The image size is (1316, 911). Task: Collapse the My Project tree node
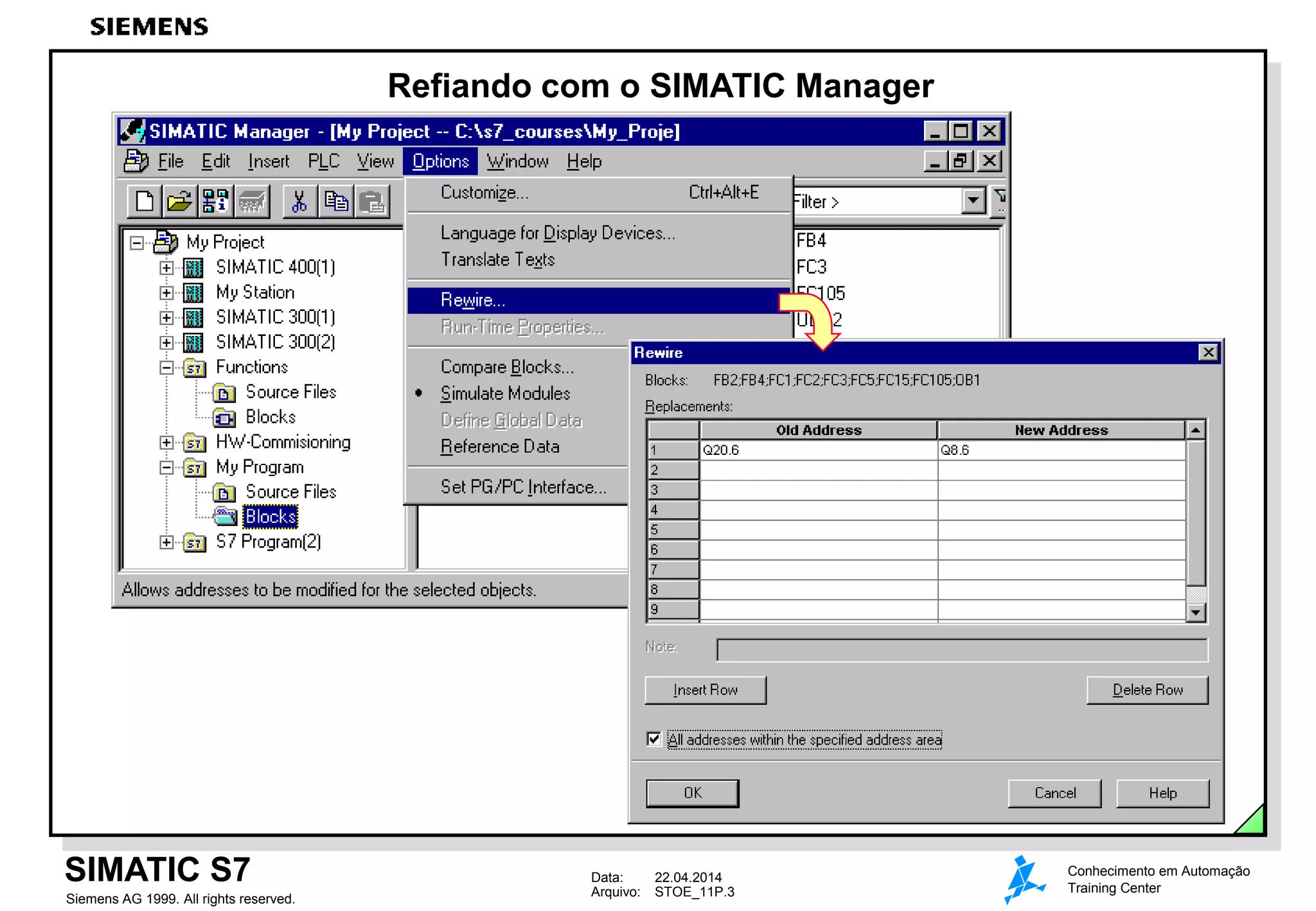(136, 243)
